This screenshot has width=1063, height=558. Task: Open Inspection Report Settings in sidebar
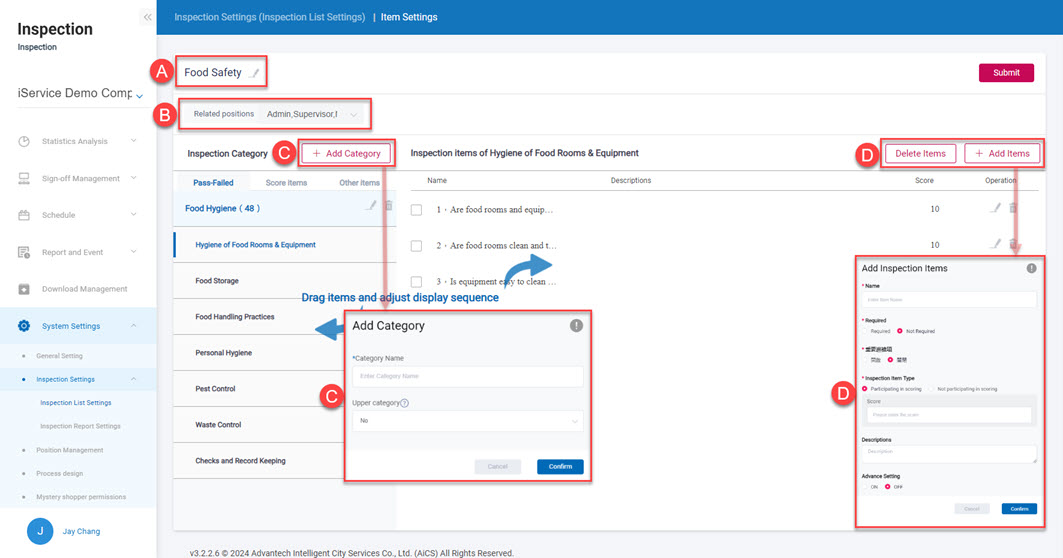pos(80,426)
